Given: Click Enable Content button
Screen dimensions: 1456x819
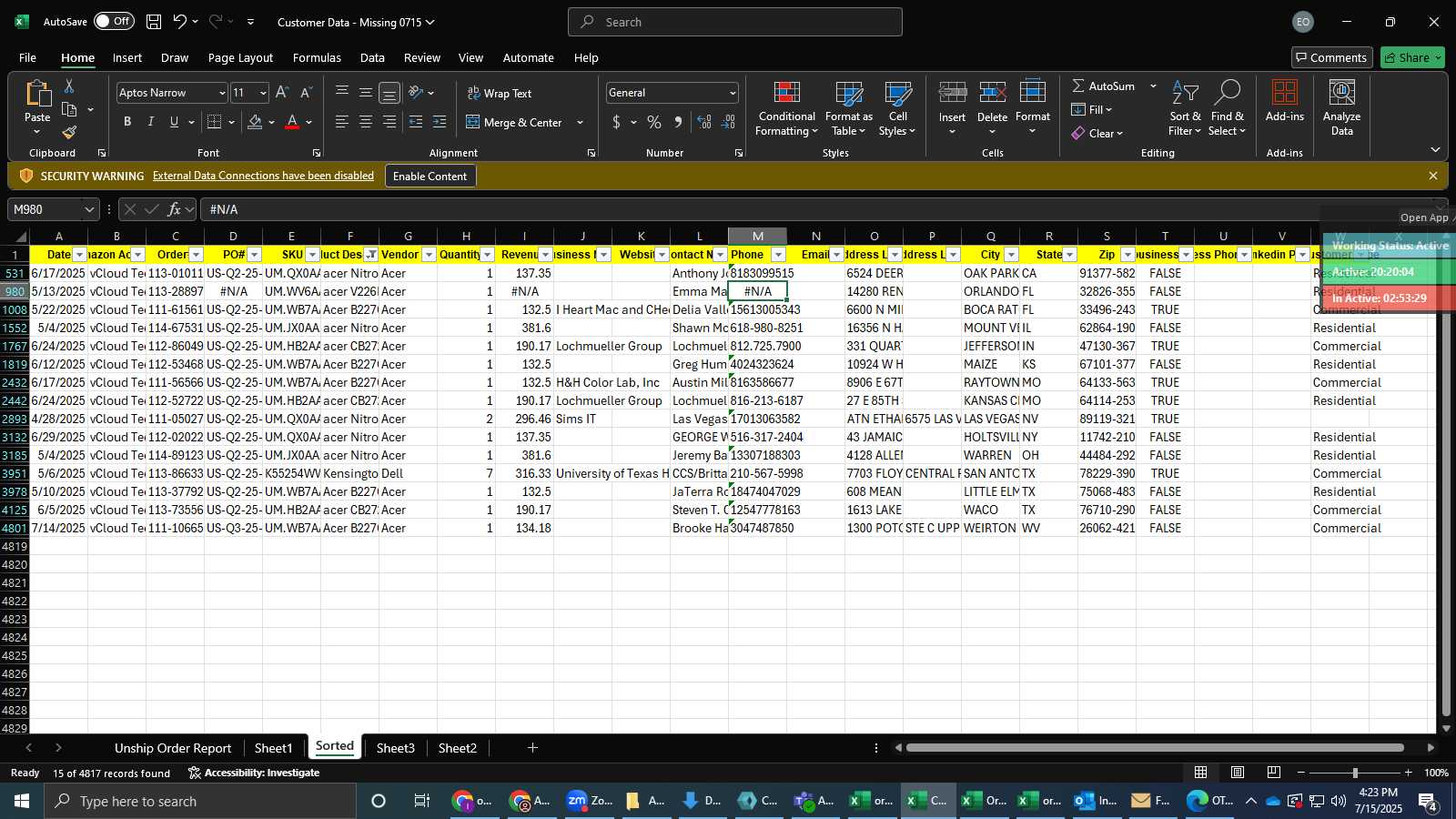Looking at the screenshot, I should (430, 176).
